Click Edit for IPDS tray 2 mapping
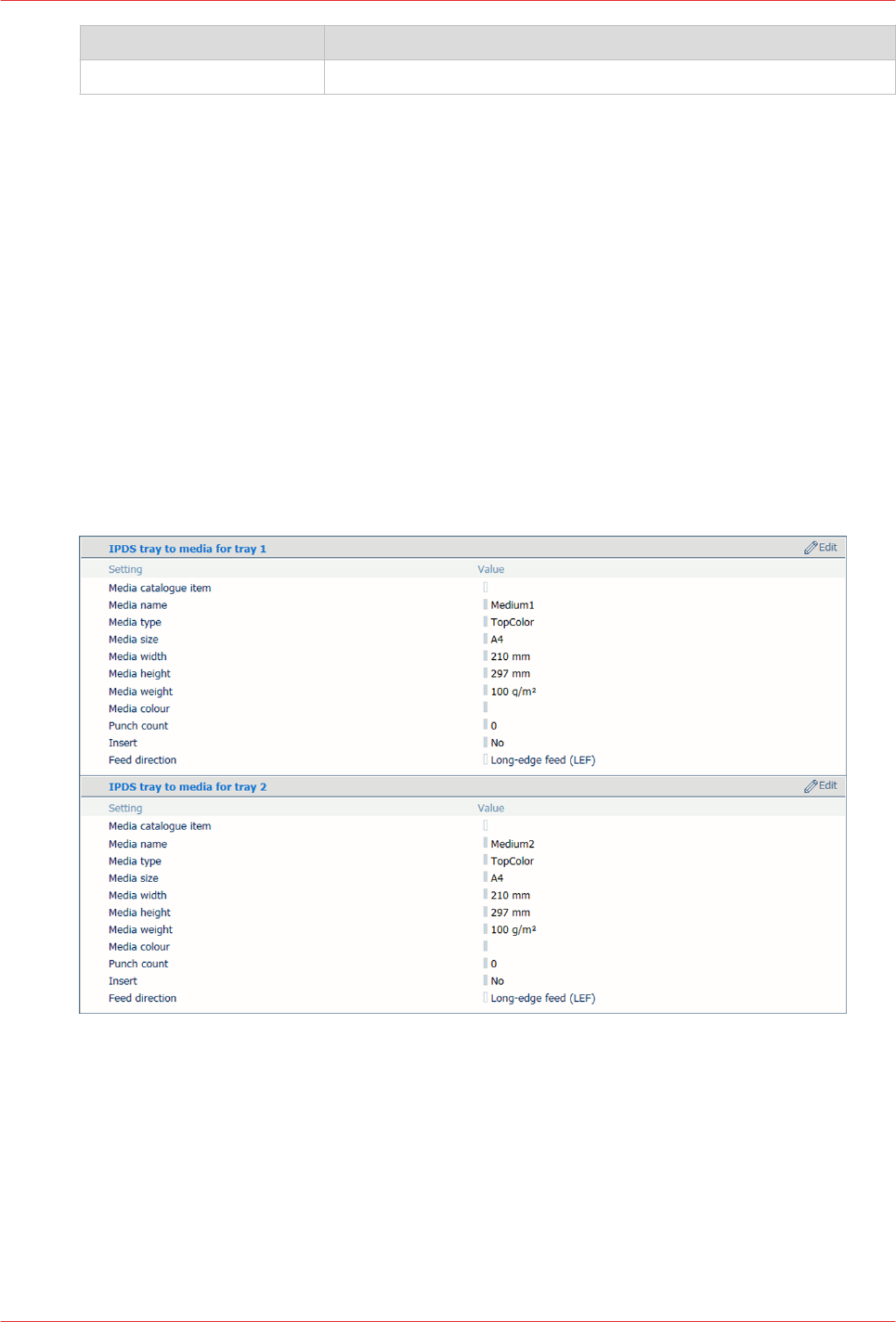Image resolution: width=896 pixels, height=1322 pixels. click(x=821, y=785)
